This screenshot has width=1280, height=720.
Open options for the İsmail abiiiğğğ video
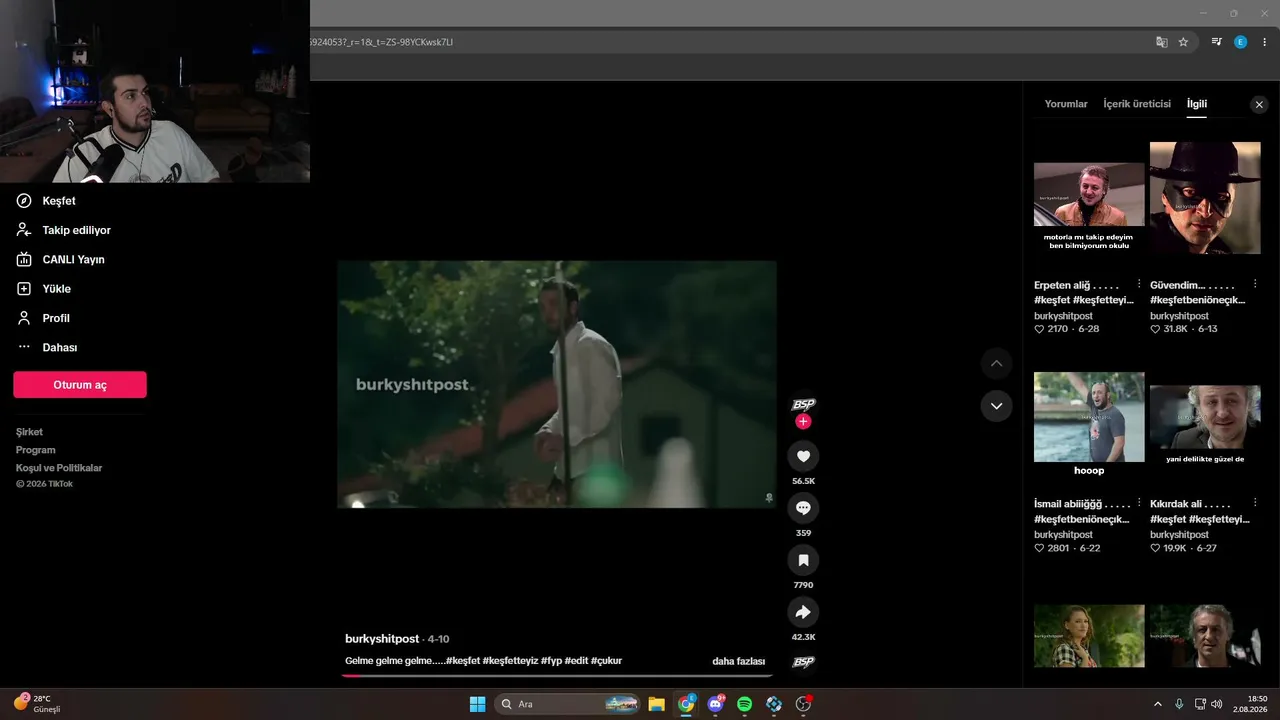pyautogui.click(x=1139, y=504)
